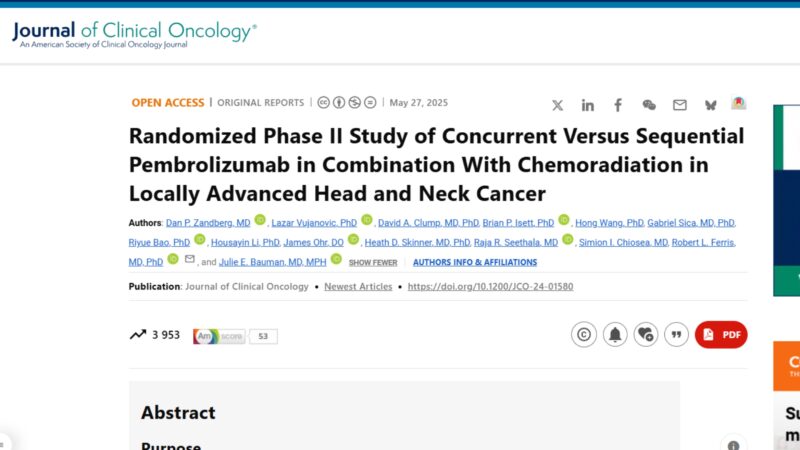Share article by email envelope icon

[680, 105]
